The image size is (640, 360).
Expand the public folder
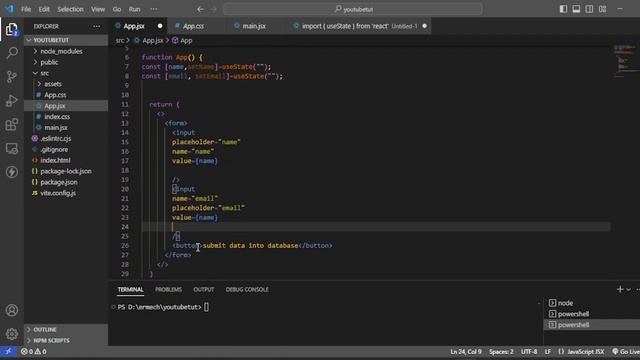coord(66,62)
